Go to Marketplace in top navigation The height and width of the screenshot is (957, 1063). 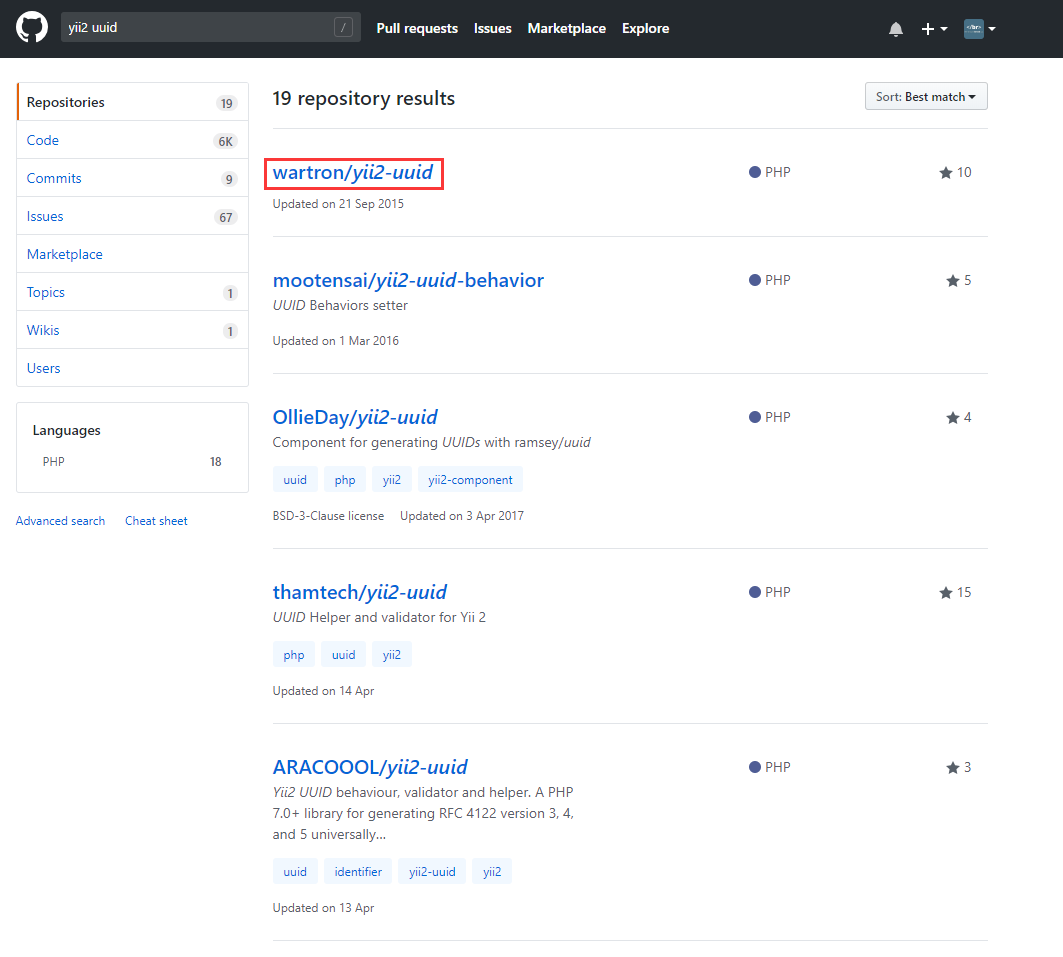(x=566, y=29)
